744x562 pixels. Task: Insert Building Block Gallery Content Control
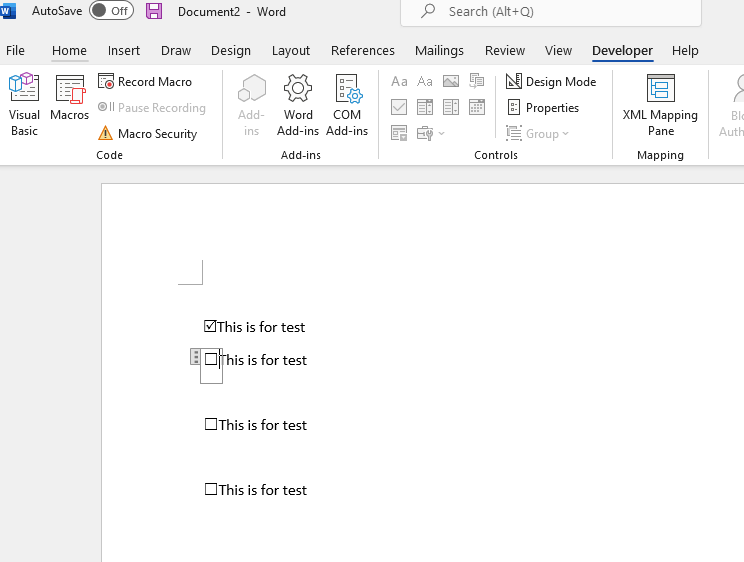(476, 82)
